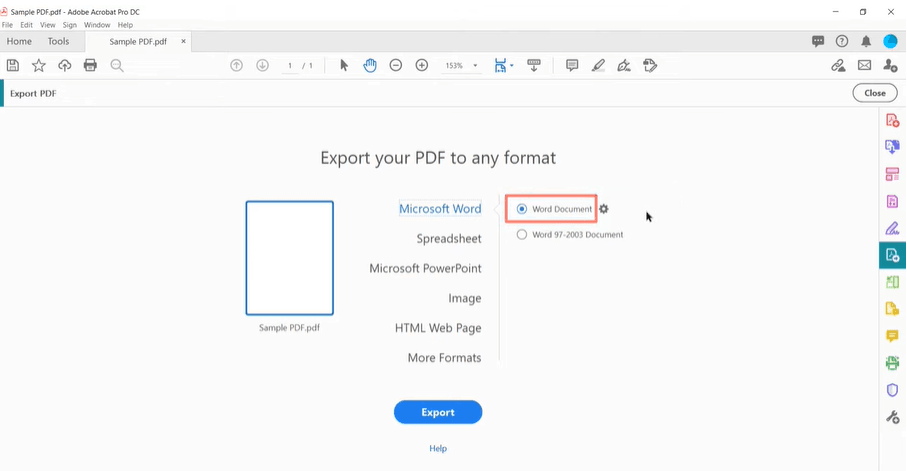Choose Spreadsheet export format
907x471 pixels.
(x=449, y=238)
